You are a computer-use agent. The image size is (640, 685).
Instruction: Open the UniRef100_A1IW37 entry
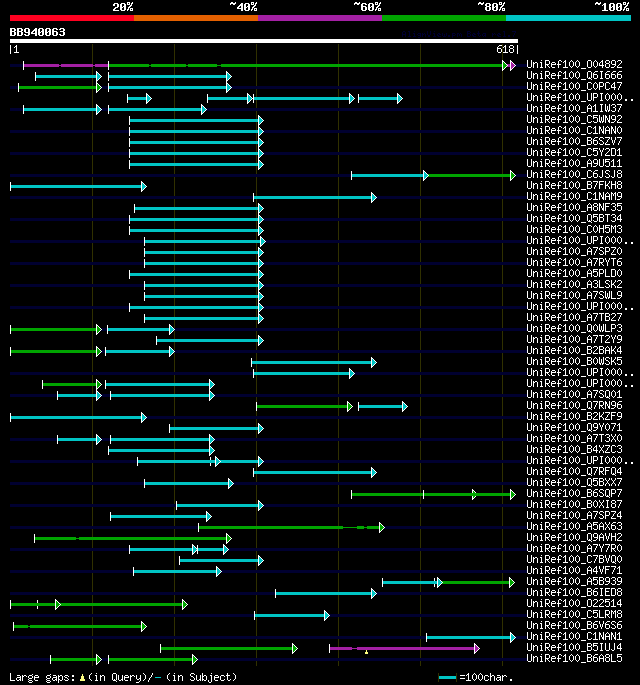click(x=574, y=108)
